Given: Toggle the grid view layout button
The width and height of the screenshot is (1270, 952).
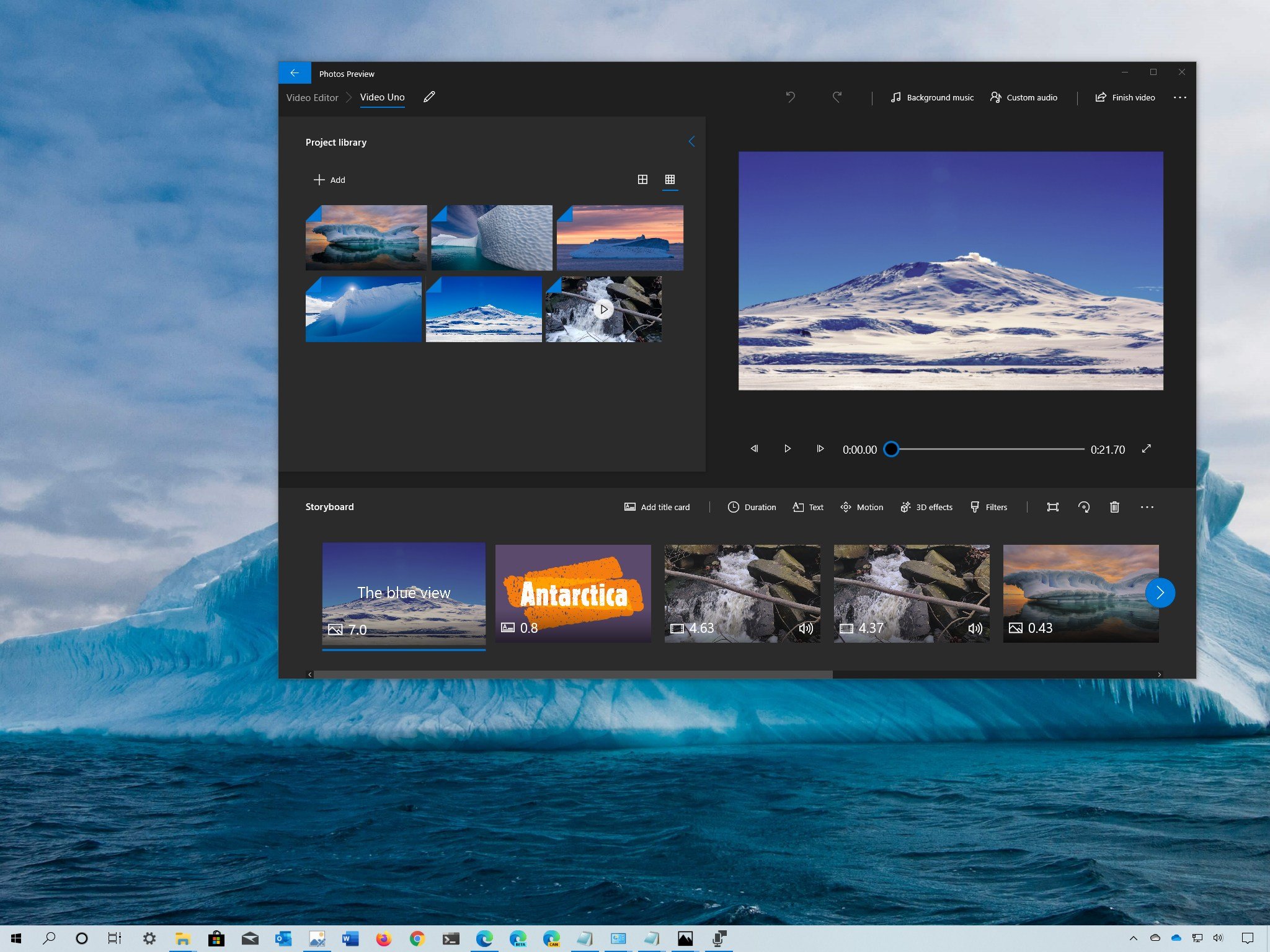Looking at the screenshot, I should (668, 179).
